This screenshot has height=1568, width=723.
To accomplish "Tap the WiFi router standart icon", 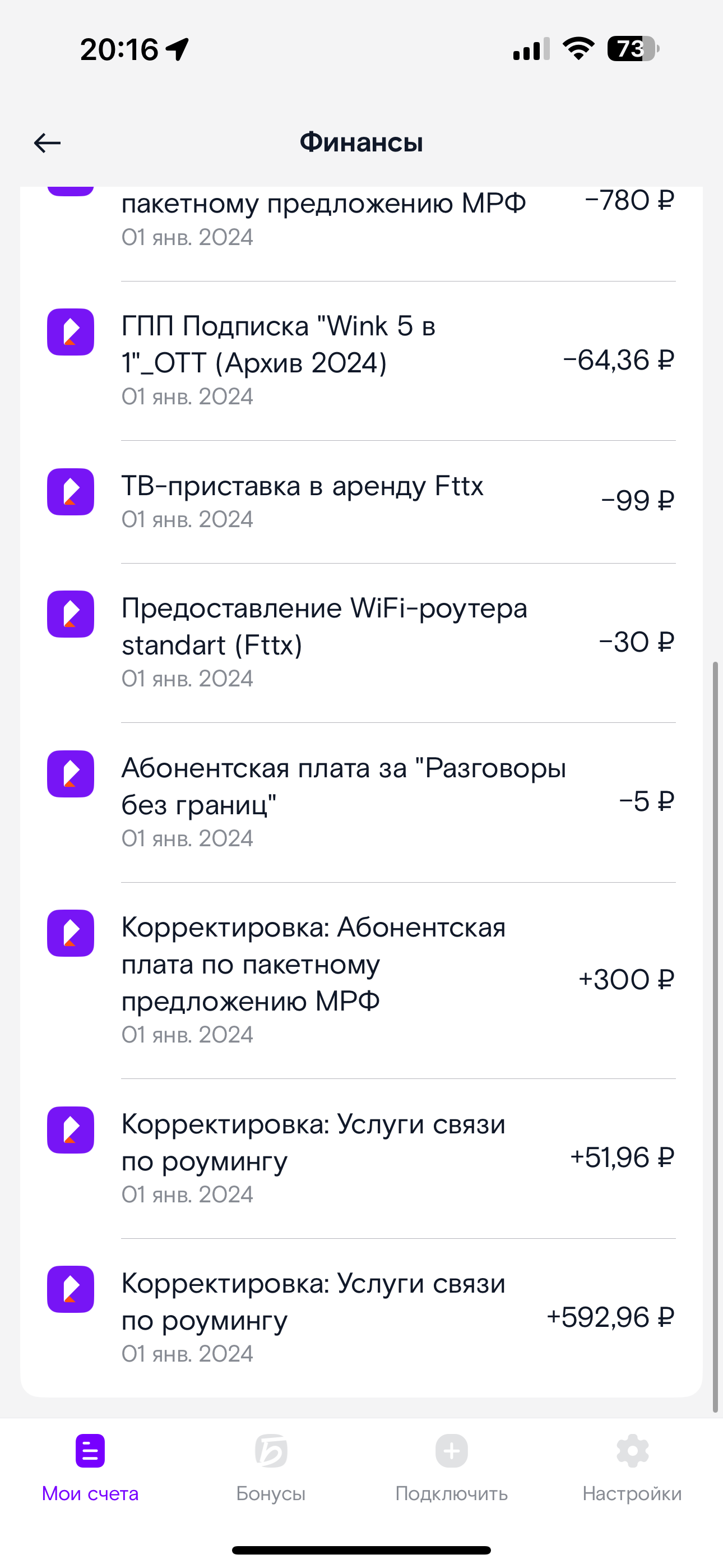I will (71, 614).
